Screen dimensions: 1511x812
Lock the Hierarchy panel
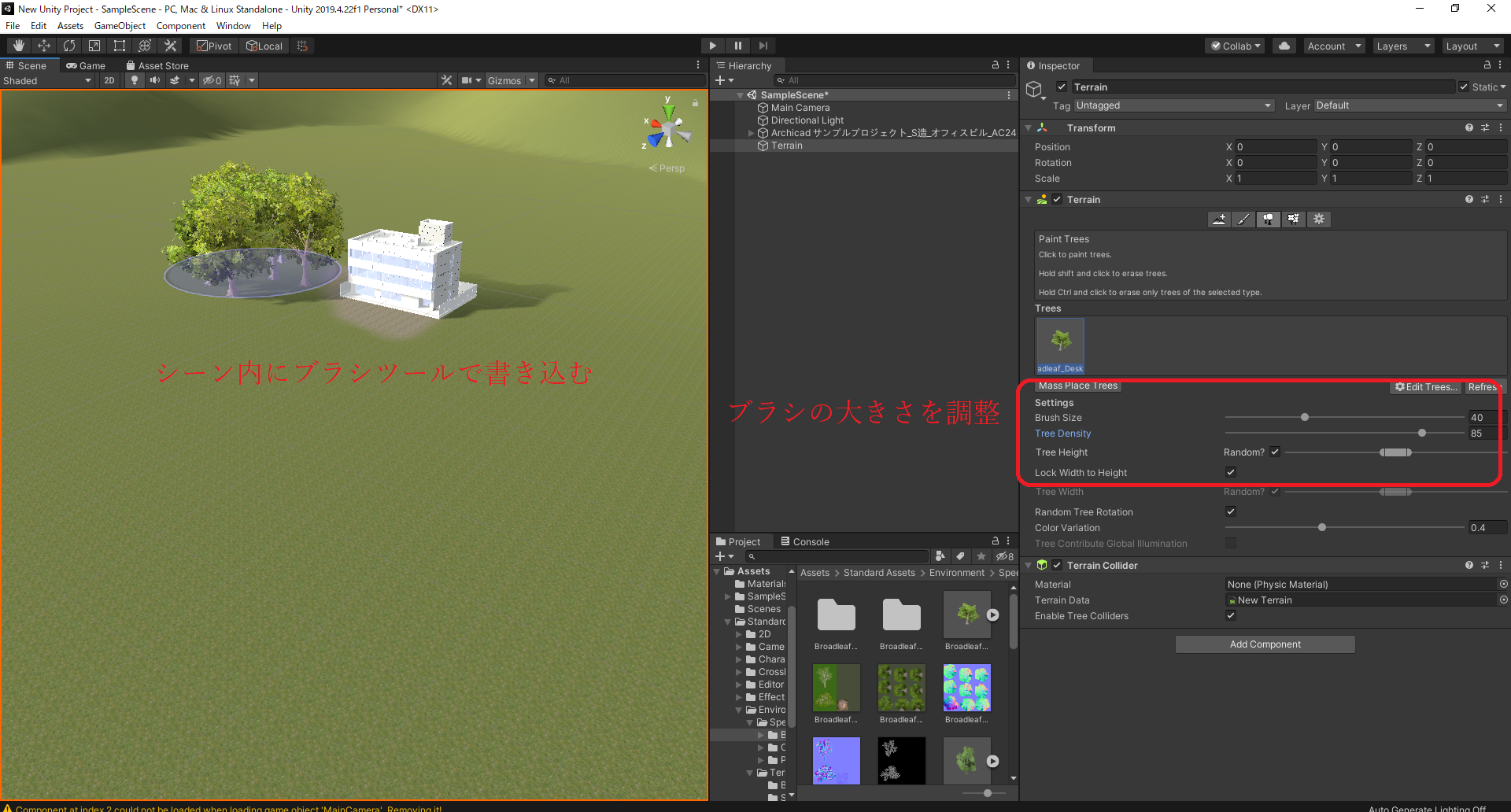tap(996, 65)
